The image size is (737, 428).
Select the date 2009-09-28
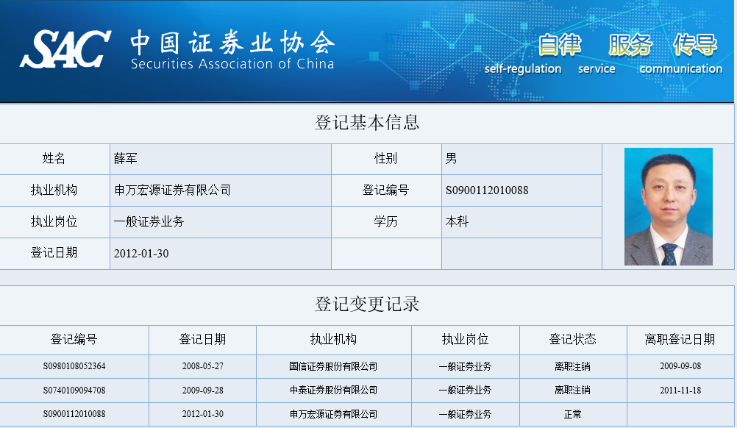click(203, 390)
